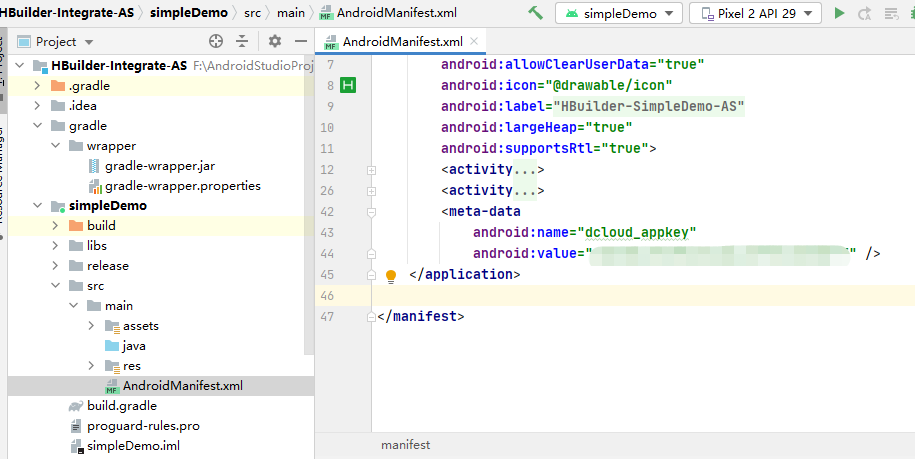Click HBuilder-Integrate-AS breadcrumb in navigation bar
Screen dimensions: 915x459
[x=67, y=13]
